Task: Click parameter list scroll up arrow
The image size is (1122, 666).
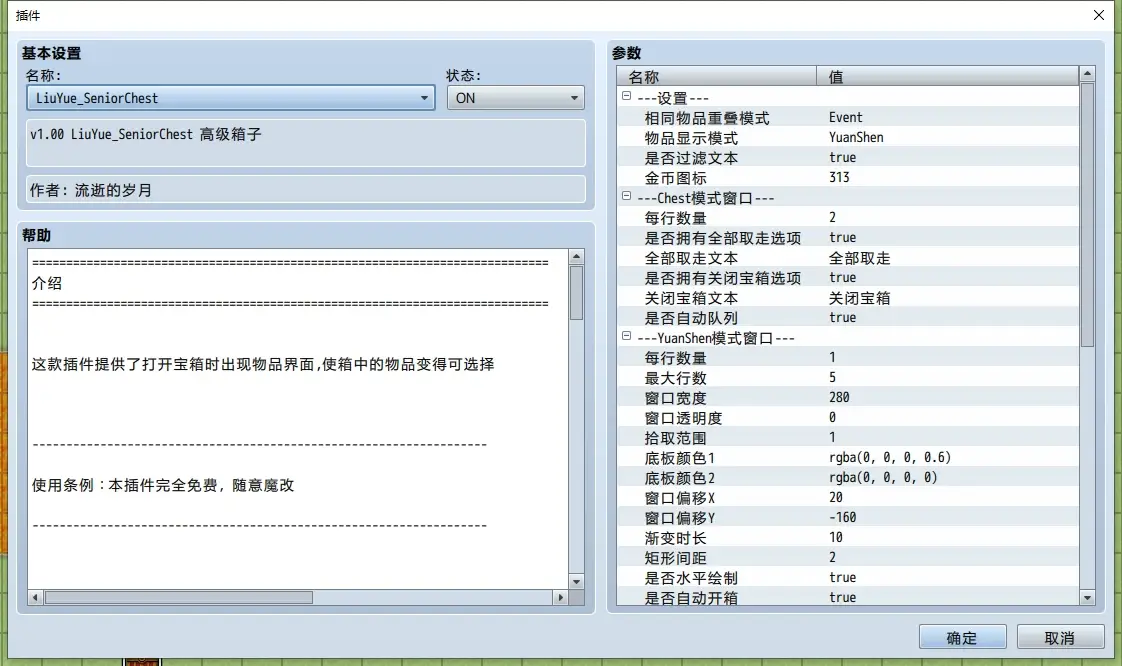Action: (x=1087, y=74)
